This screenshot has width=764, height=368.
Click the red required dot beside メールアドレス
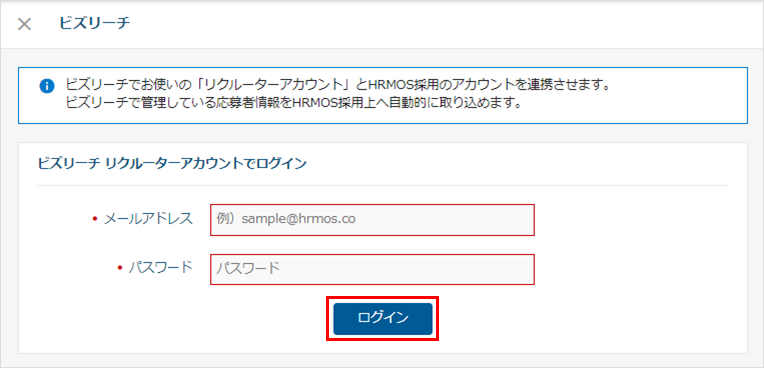pyautogui.click(x=95, y=219)
